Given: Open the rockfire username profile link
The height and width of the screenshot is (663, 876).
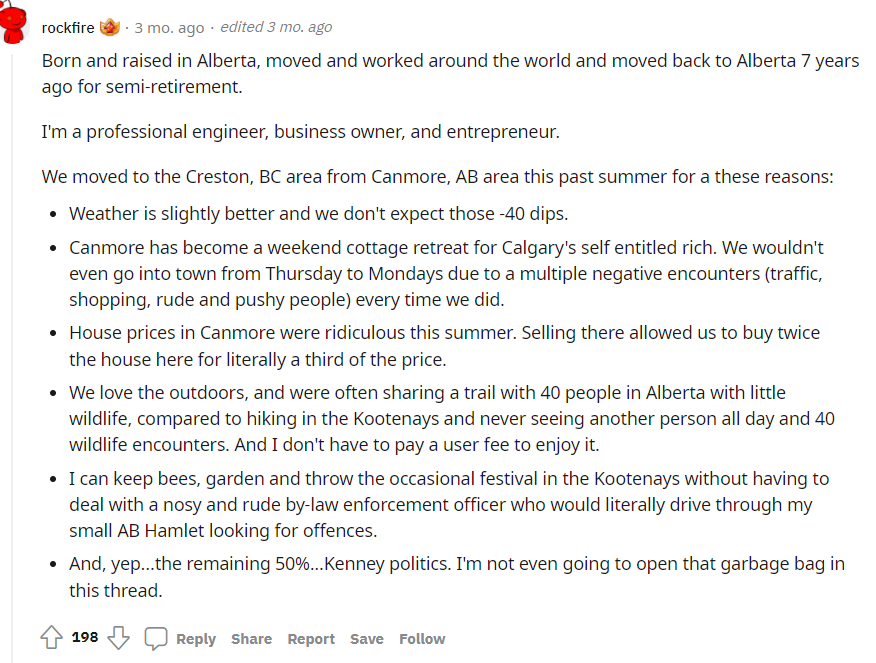Looking at the screenshot, I should click(x=67, y=27).
